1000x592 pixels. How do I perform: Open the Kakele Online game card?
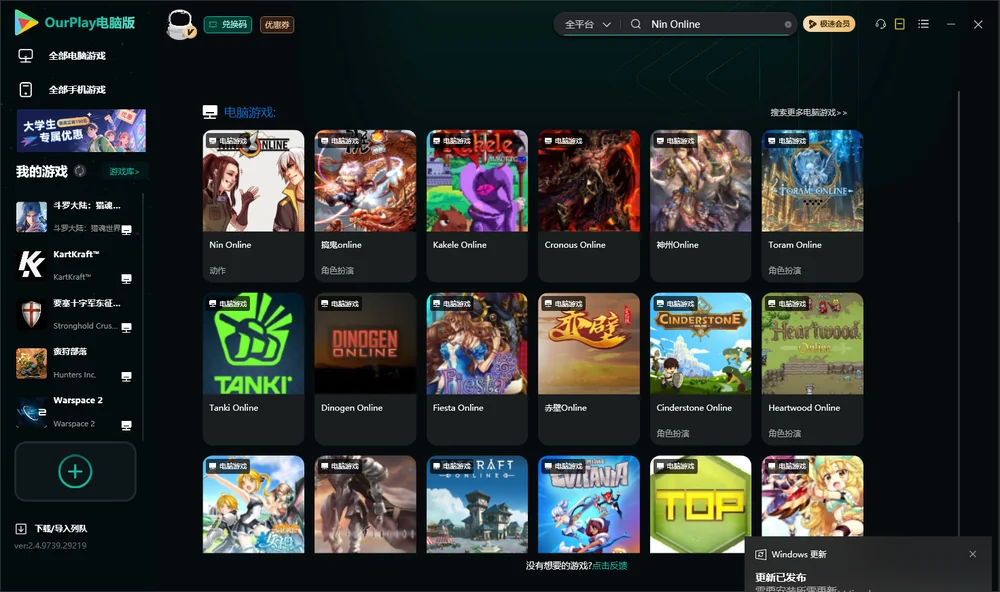pyautogui.click(x=477, y=206)
